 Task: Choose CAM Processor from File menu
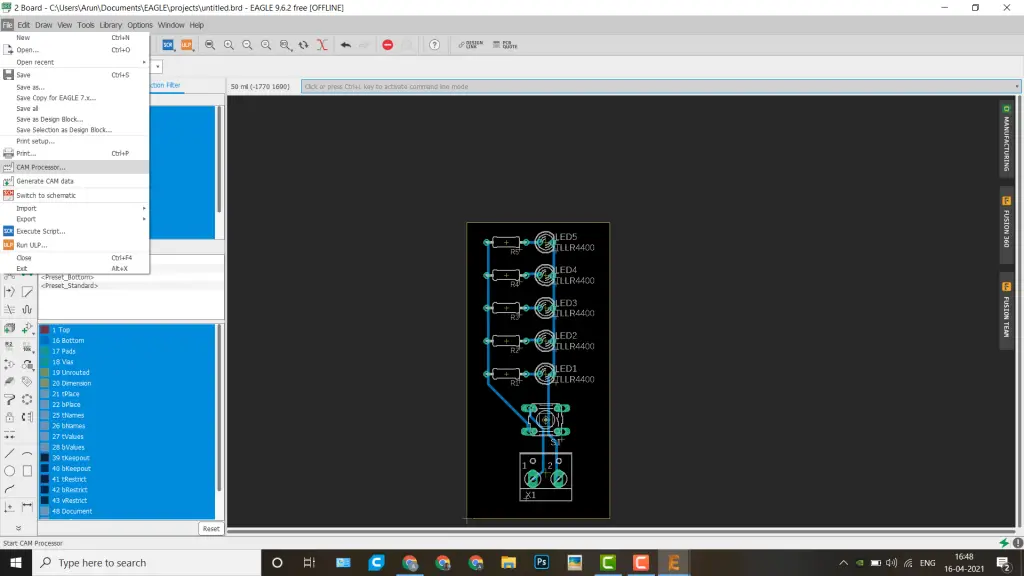click(x=74, y=167)
